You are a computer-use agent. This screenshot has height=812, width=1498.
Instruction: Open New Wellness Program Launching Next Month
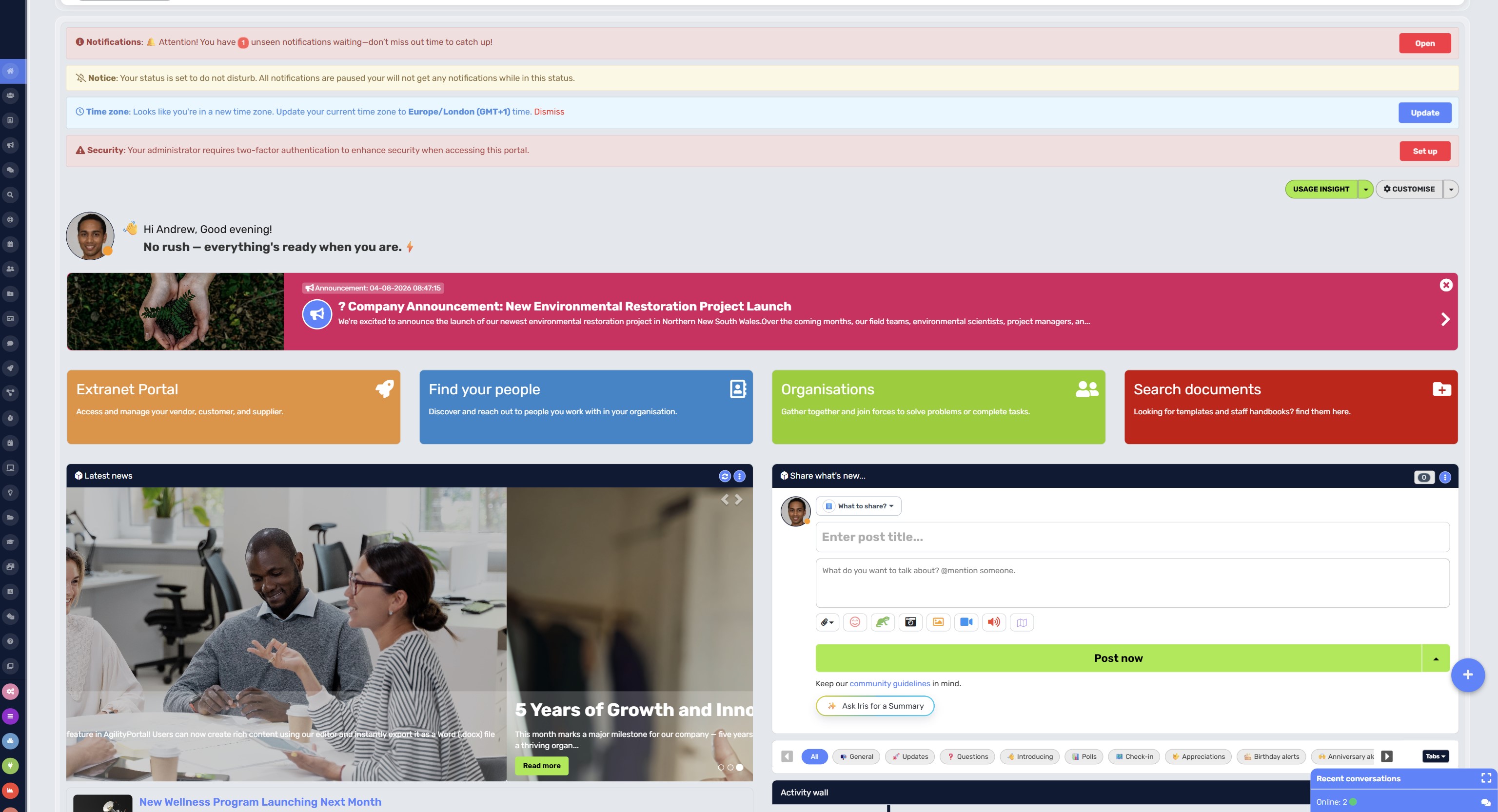pyautogui.click(x=260, y=802)
